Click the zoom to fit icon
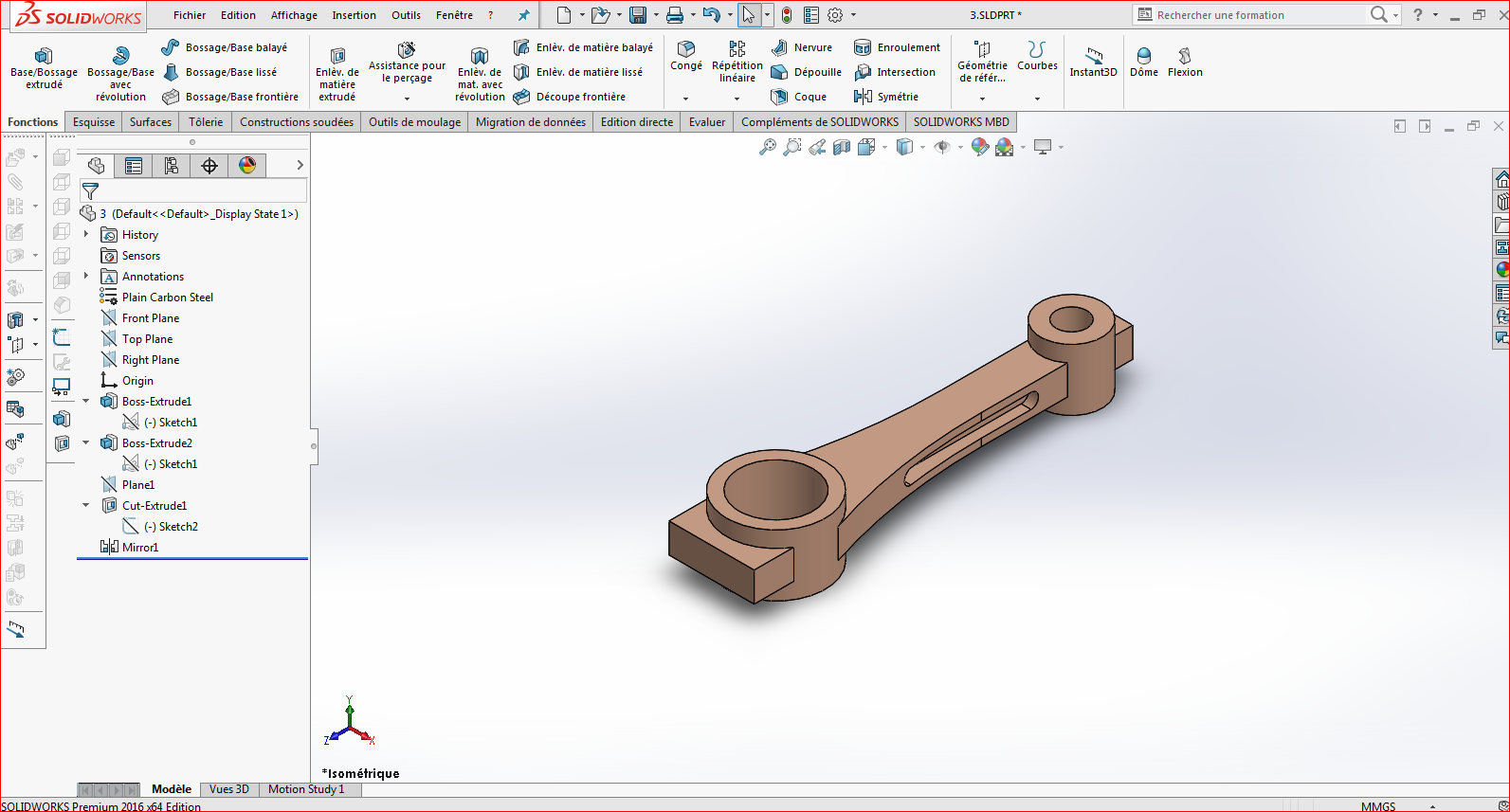This screenshot has width=1510, height=812. point(768,147)
